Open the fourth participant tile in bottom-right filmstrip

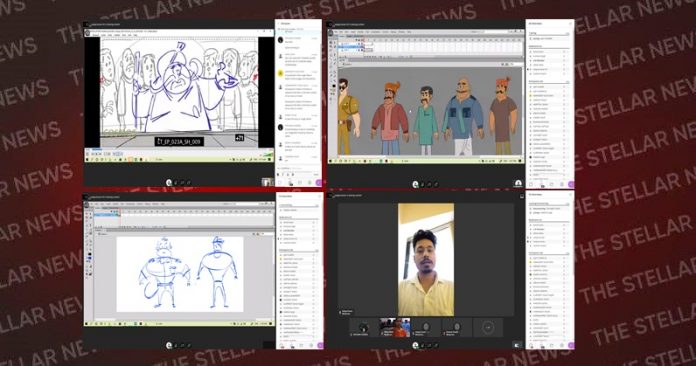click(x=457, y=327)
